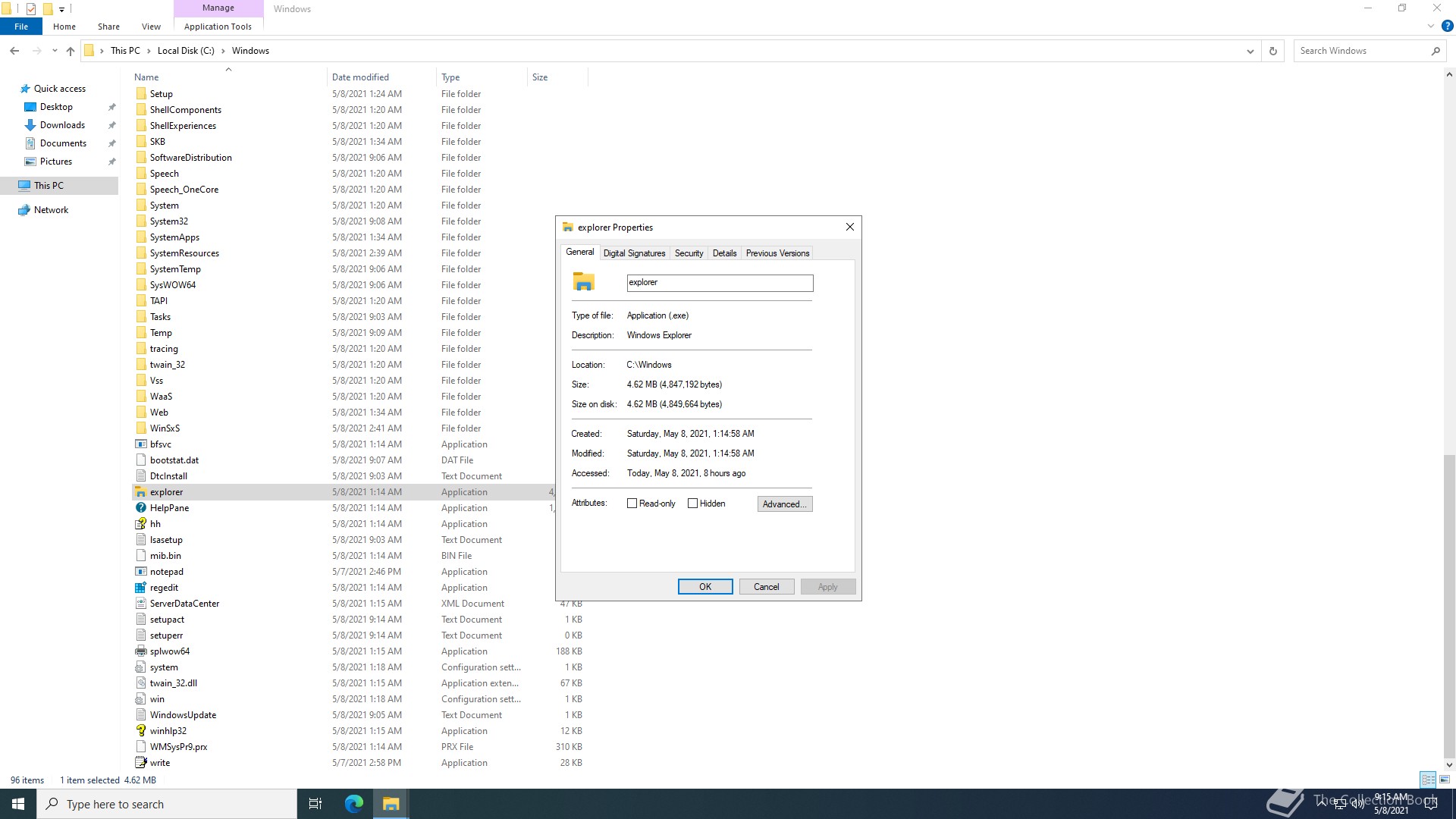Click the notepad application icon
Screen dimensions: 1456x819
(140, 572)
